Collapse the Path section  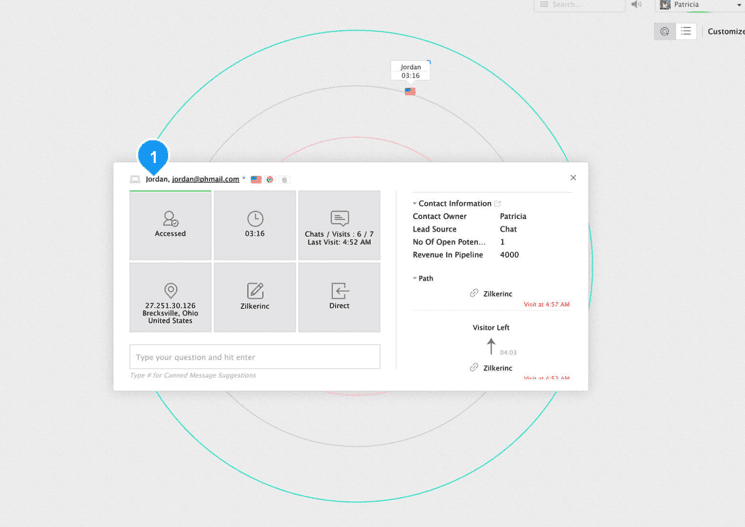click(415, 279)
